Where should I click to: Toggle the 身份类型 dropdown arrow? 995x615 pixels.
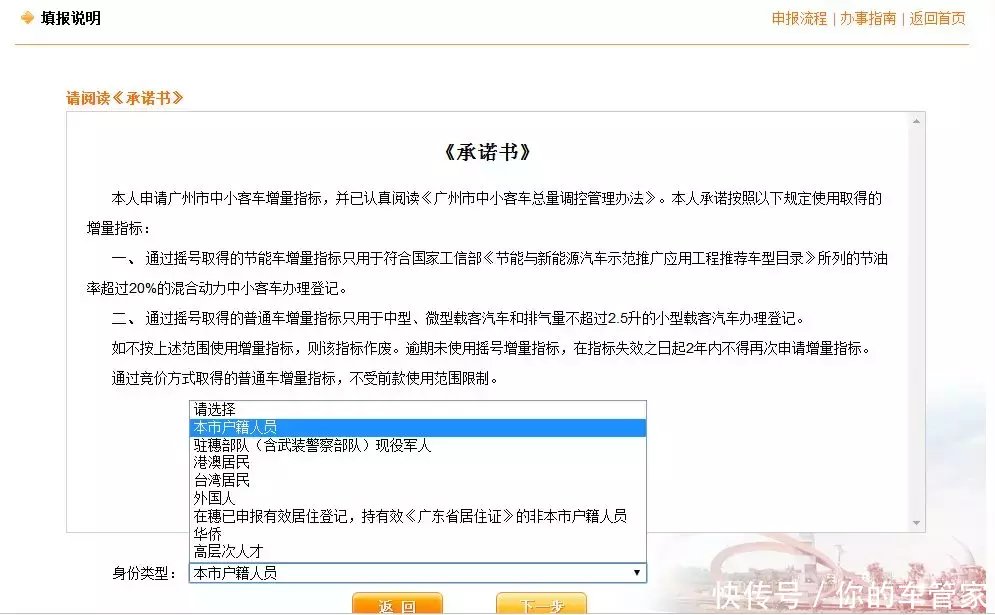(636, 572)
